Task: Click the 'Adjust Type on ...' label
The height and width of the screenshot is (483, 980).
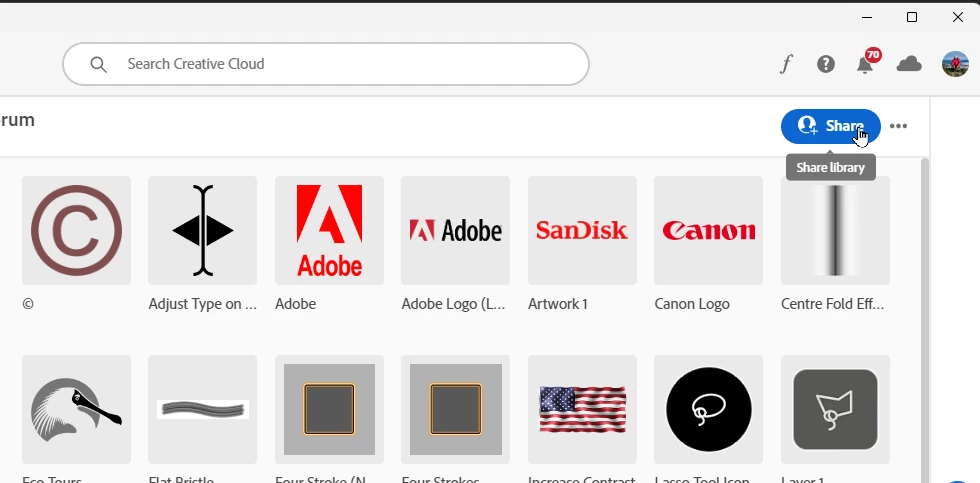Action: click(202, 304)
